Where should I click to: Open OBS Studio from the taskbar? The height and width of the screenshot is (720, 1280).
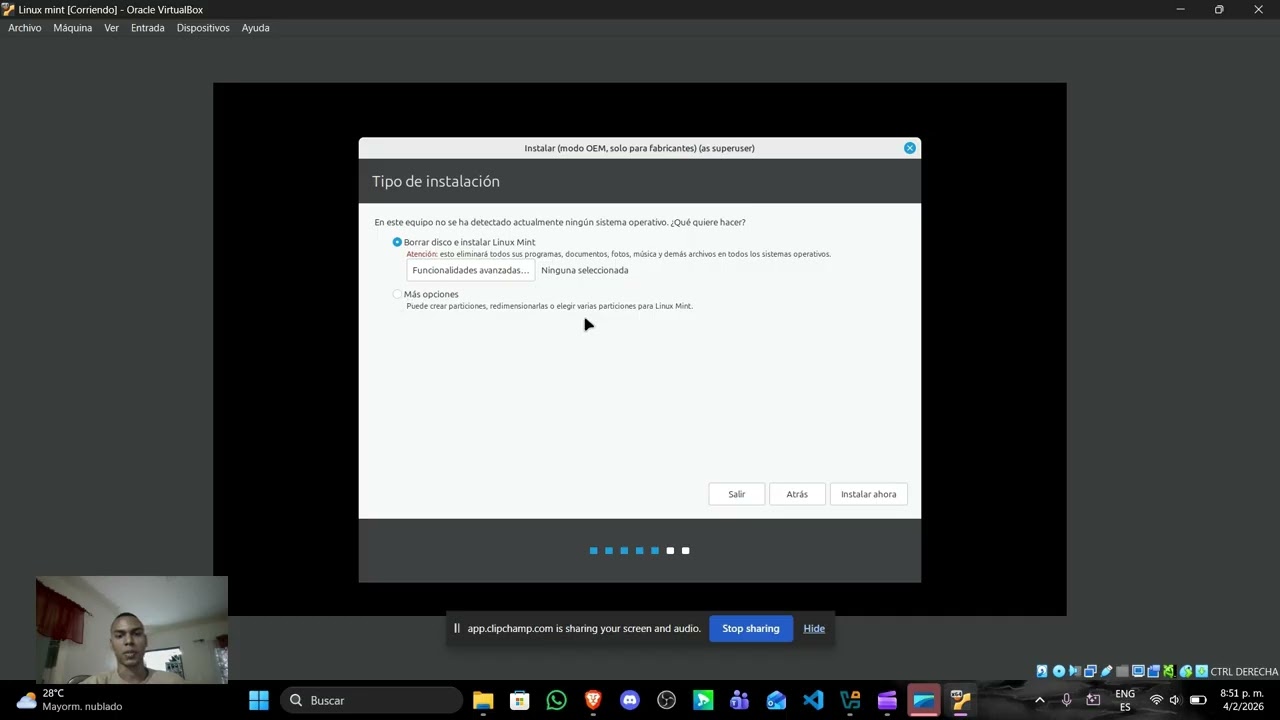tap(667, 700)
